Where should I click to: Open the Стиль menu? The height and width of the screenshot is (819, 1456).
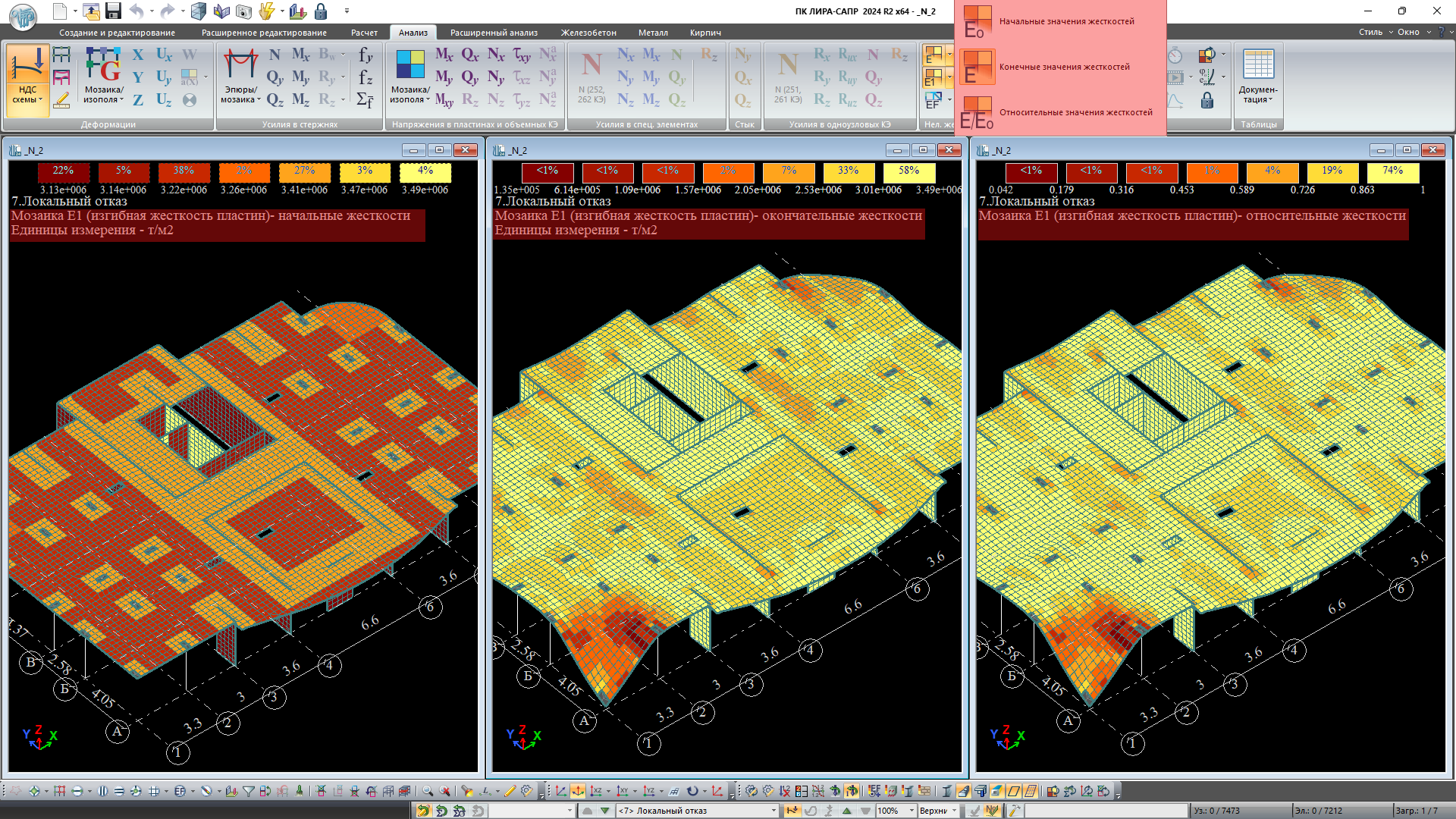click(1370, 32)
